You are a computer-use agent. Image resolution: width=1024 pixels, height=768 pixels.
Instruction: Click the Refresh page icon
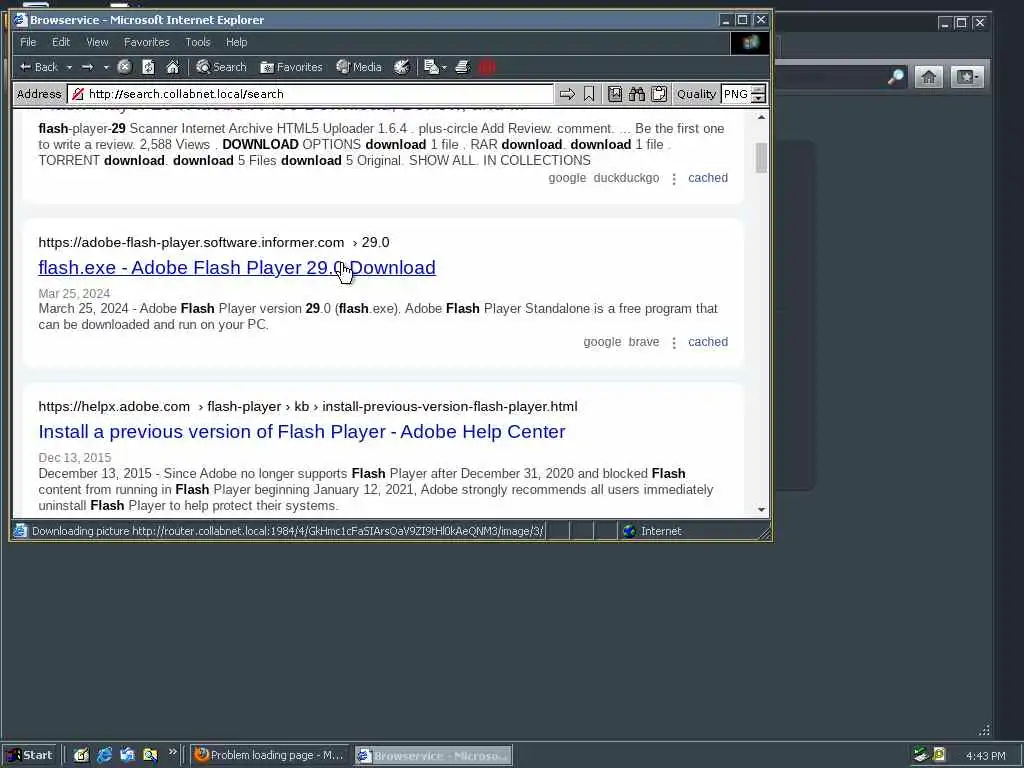(x=148, y=67)
